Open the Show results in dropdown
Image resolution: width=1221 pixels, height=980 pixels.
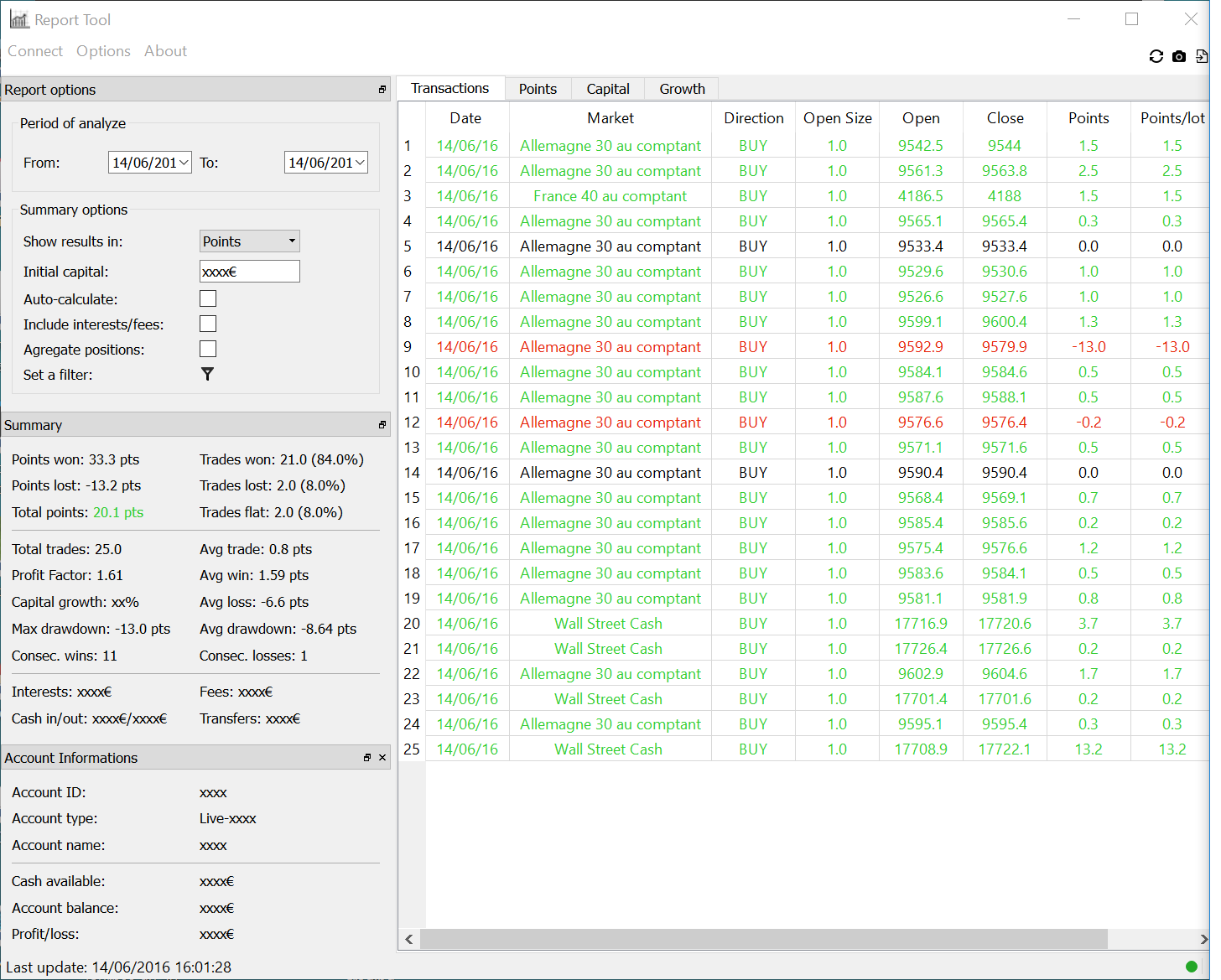249,241
